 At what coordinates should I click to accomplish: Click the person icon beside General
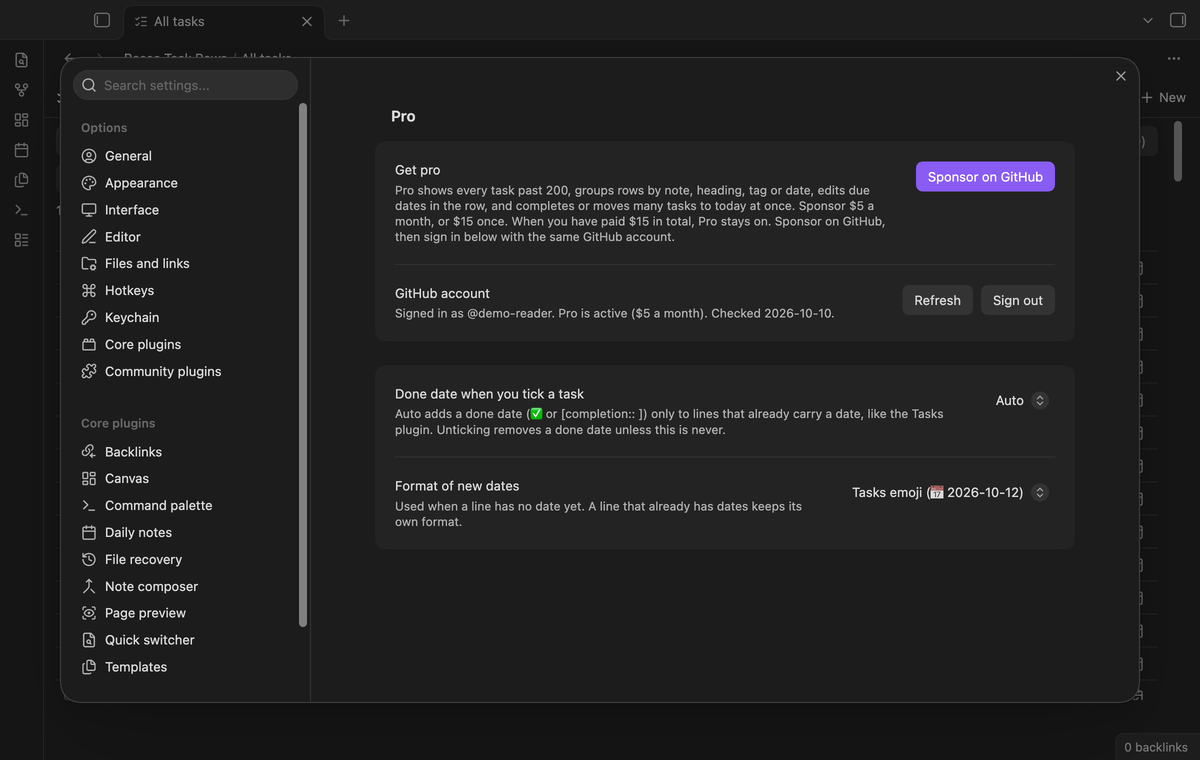pyautogui.click(x=89, y=156)
